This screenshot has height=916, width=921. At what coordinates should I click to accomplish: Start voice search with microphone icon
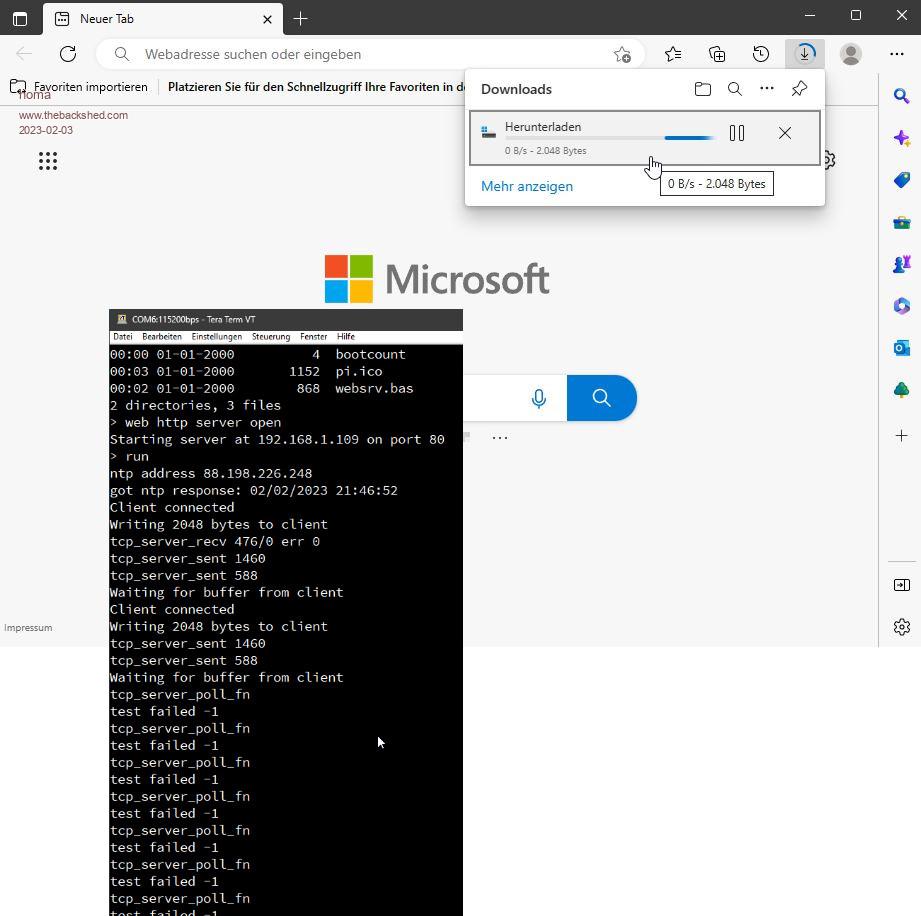tap(539, 398)
